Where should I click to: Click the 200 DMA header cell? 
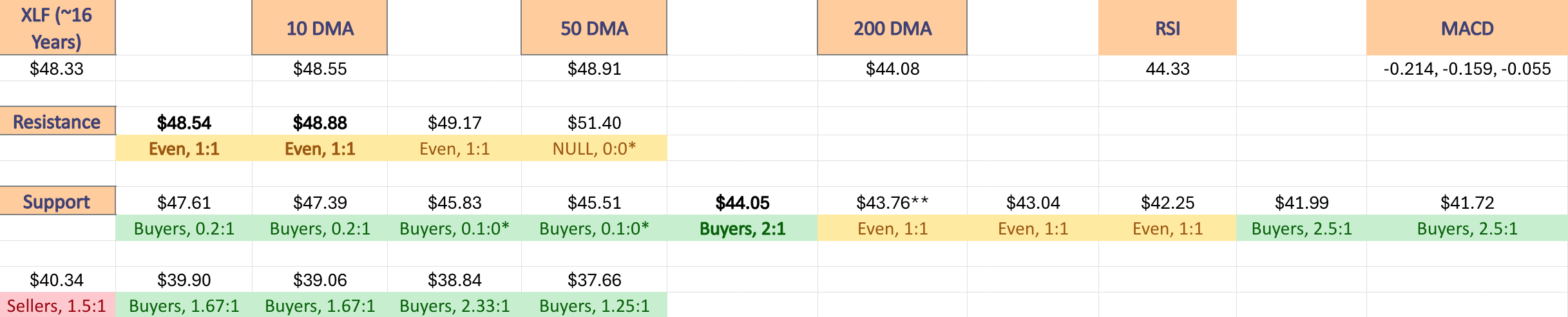pyautogui.click(x=892, y=28)
